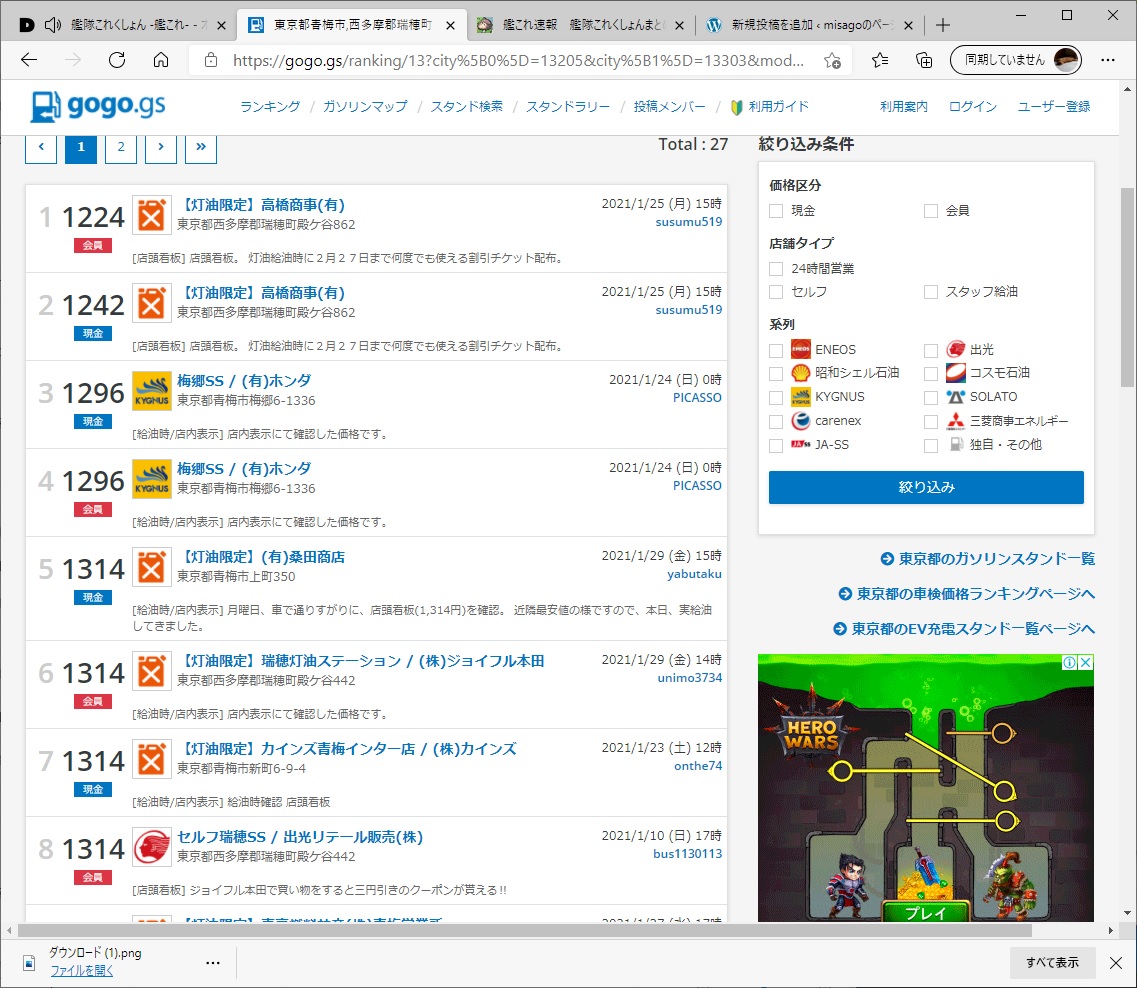Open download options ellipsis for ダウンロード (1).png

212,963
